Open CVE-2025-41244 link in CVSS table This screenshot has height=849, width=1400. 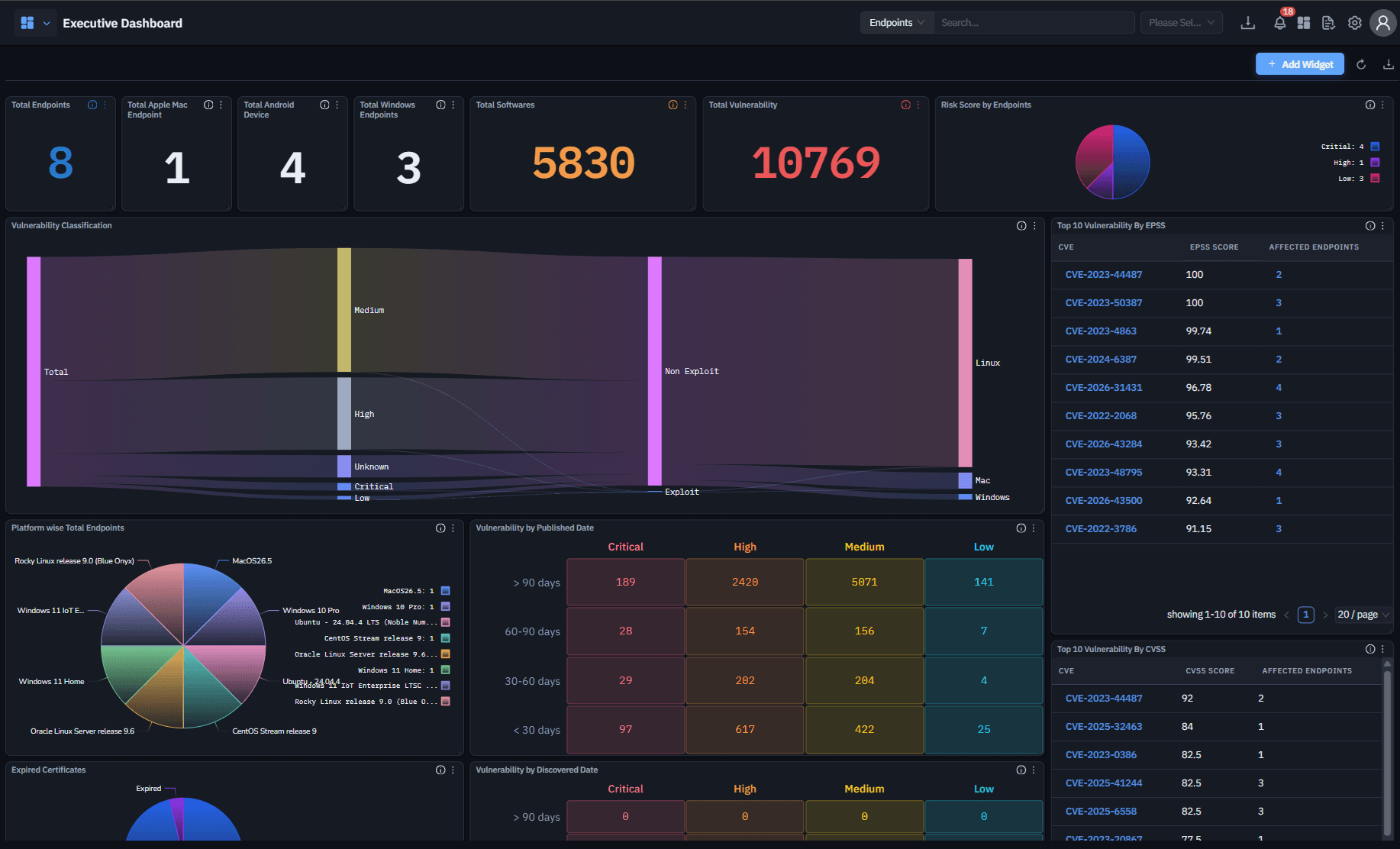(x=1103, y=783)
